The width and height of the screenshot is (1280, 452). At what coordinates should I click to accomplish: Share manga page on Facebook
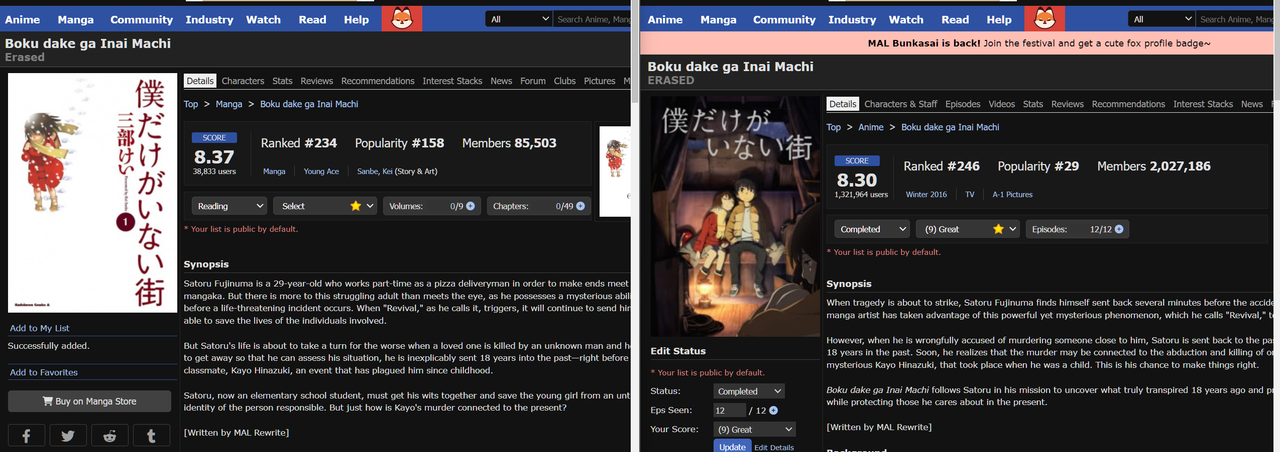pos(26,436)
